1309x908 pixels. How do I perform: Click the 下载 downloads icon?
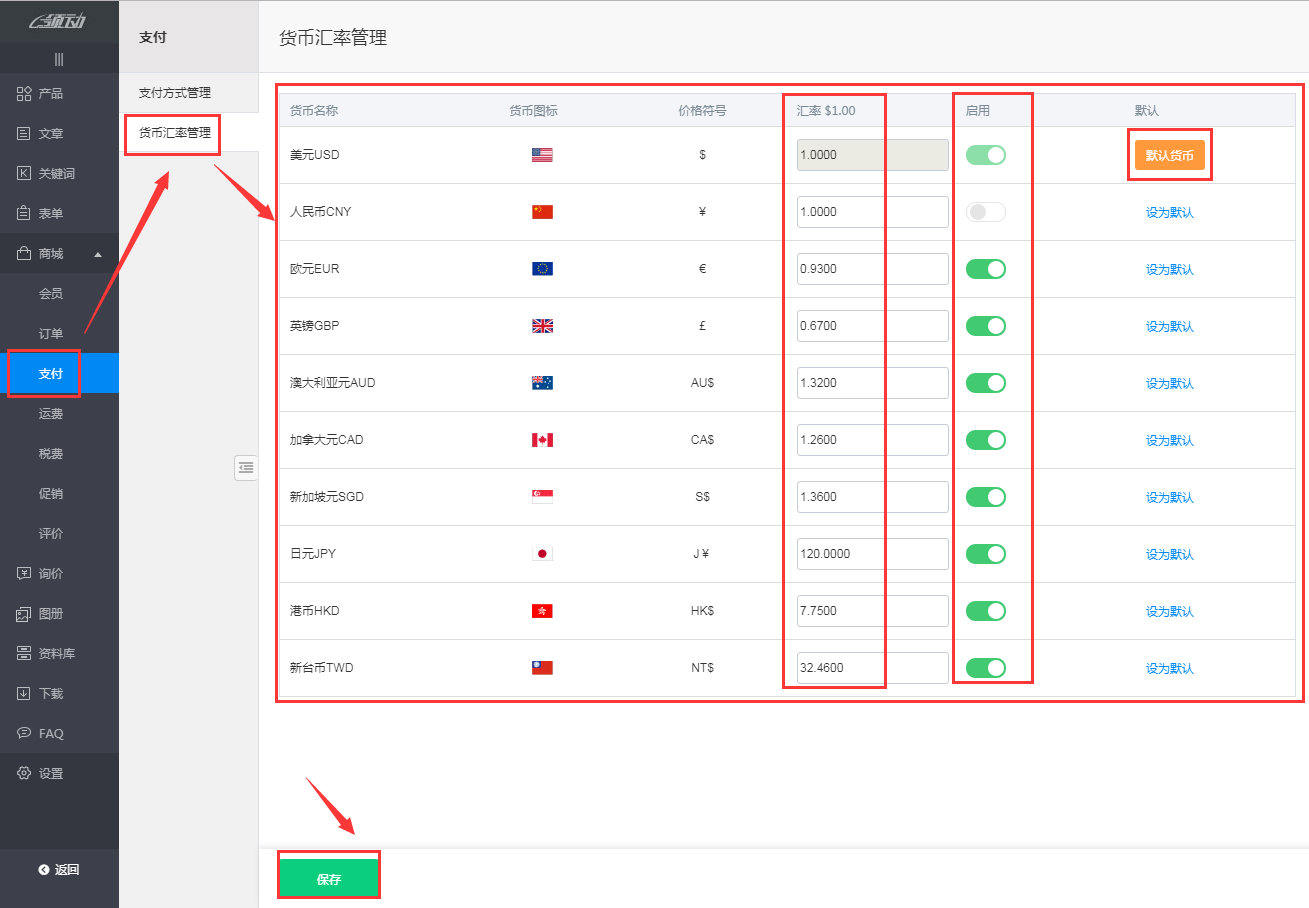coord(22,692)
